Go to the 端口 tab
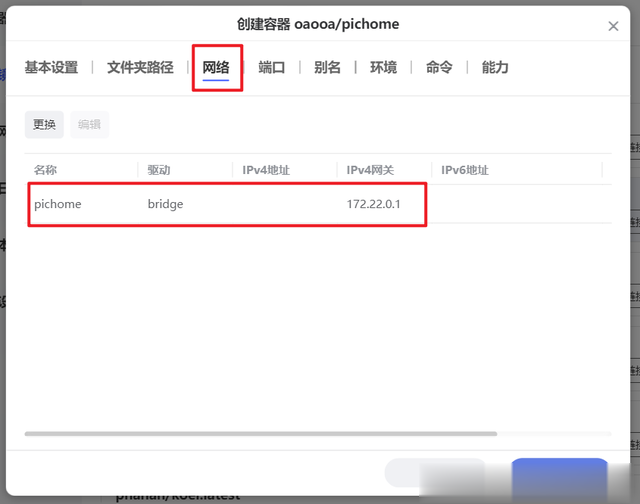Screen dimensions: 640x504 [271, 67]
